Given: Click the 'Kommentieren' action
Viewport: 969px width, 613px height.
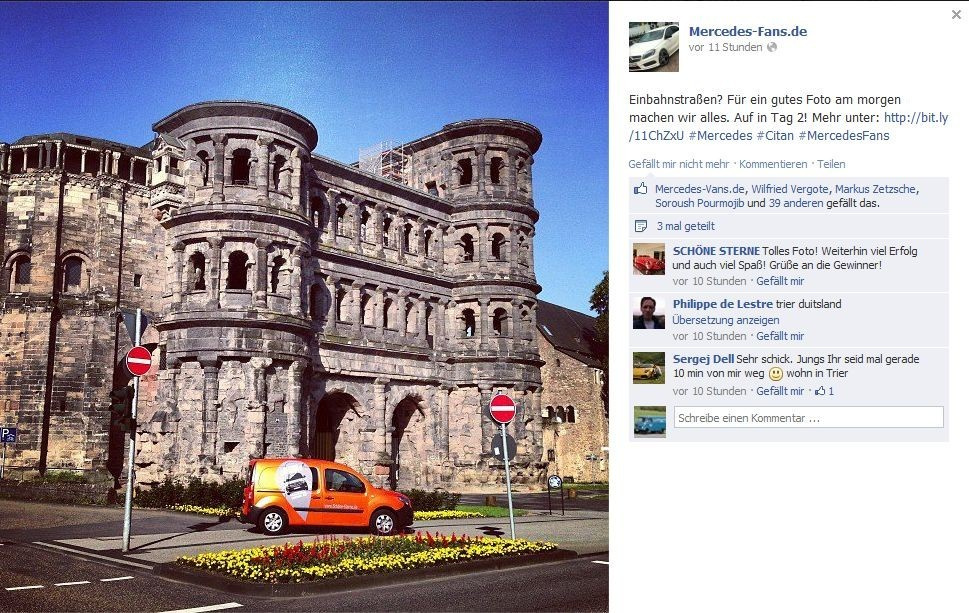Looking at the screenshot, I should pyautogui.click(x=773, y=164).
